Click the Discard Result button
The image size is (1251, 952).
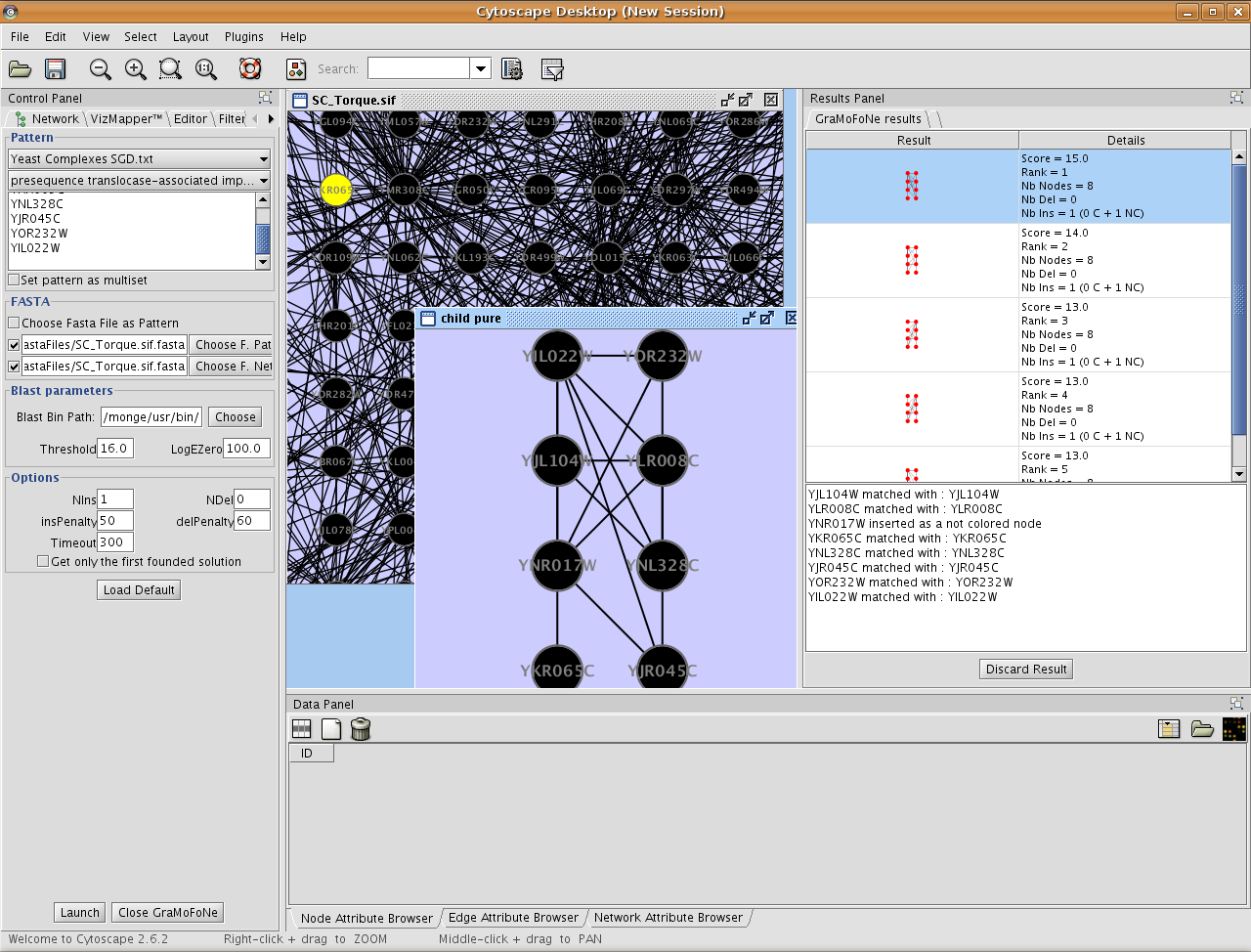[1026, 669]
